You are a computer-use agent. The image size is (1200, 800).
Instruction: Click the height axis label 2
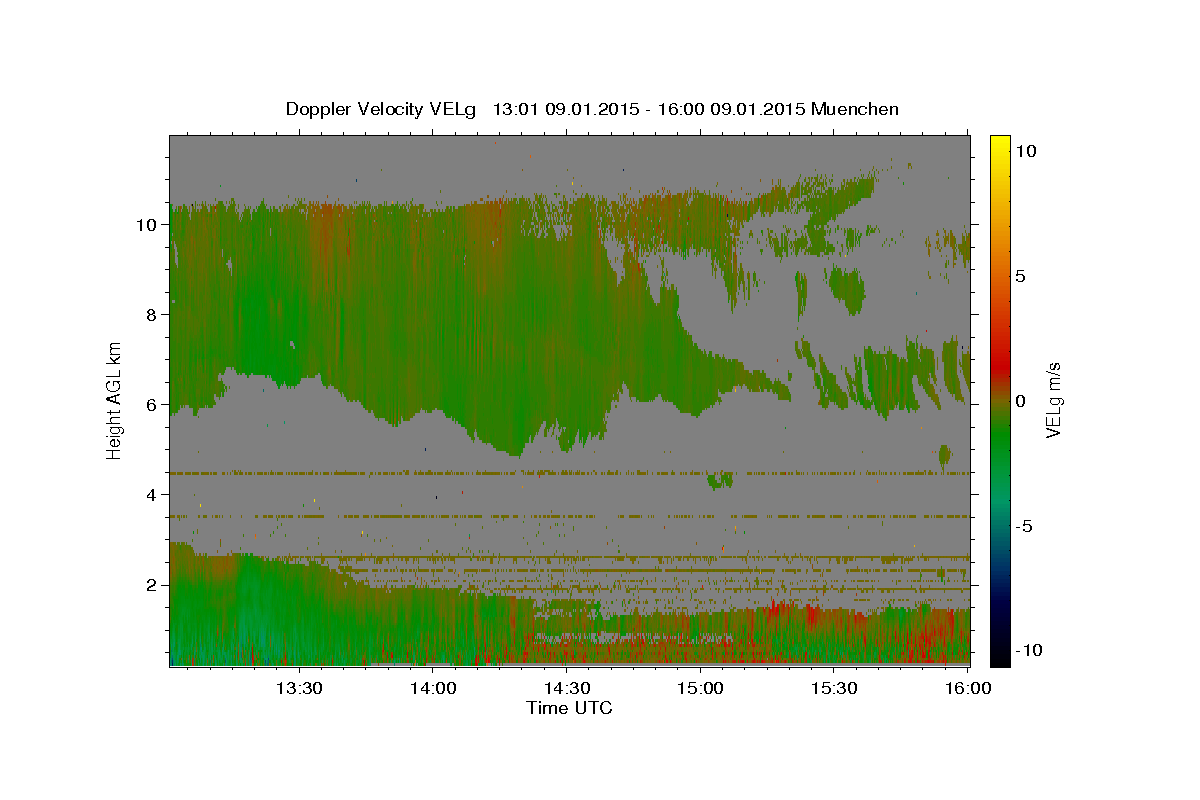tap(151, 585)
